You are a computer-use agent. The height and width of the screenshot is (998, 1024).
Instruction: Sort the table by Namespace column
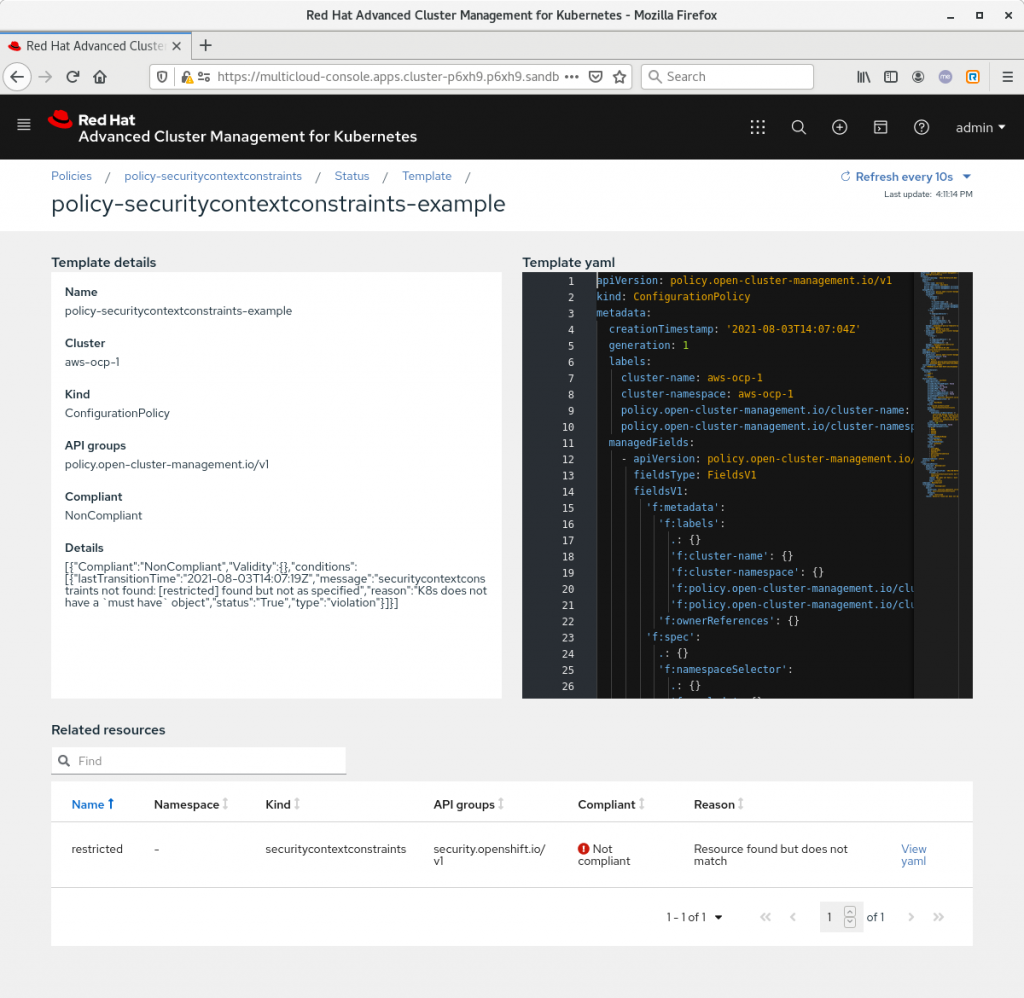[x=191, y=804]
